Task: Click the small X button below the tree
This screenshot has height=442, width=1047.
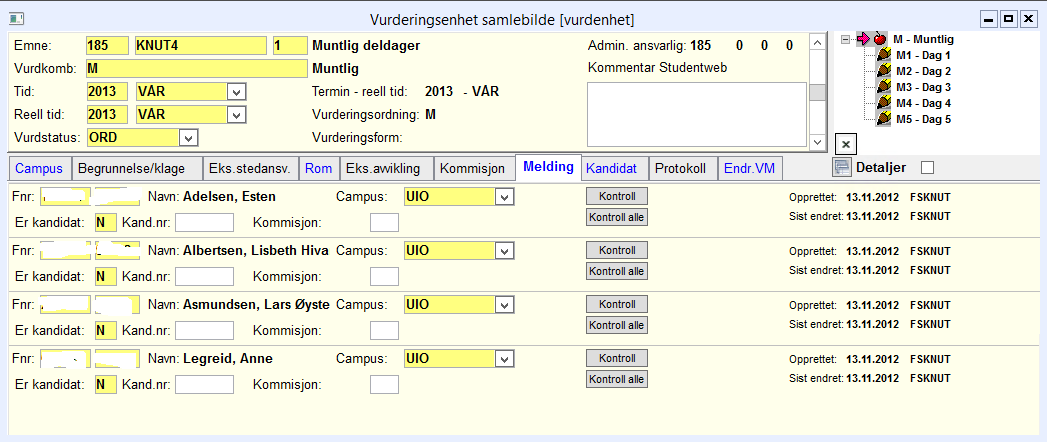Action: point(845,144)
